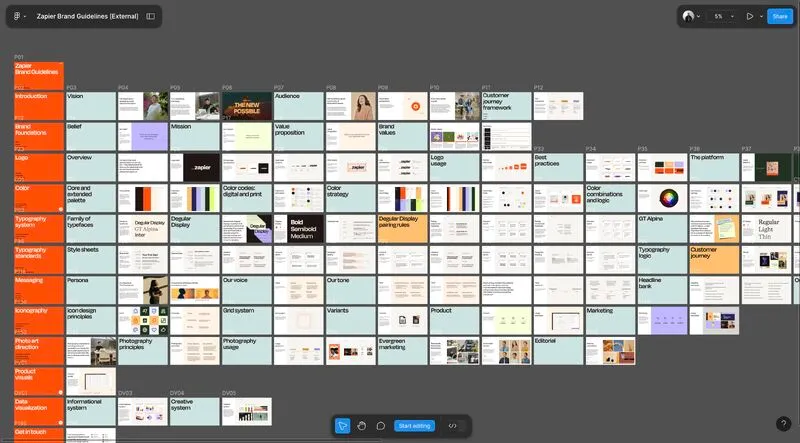Select the orange Introduction section frame
Viewport: 800px width, 443px height.
tap(39, 106)
